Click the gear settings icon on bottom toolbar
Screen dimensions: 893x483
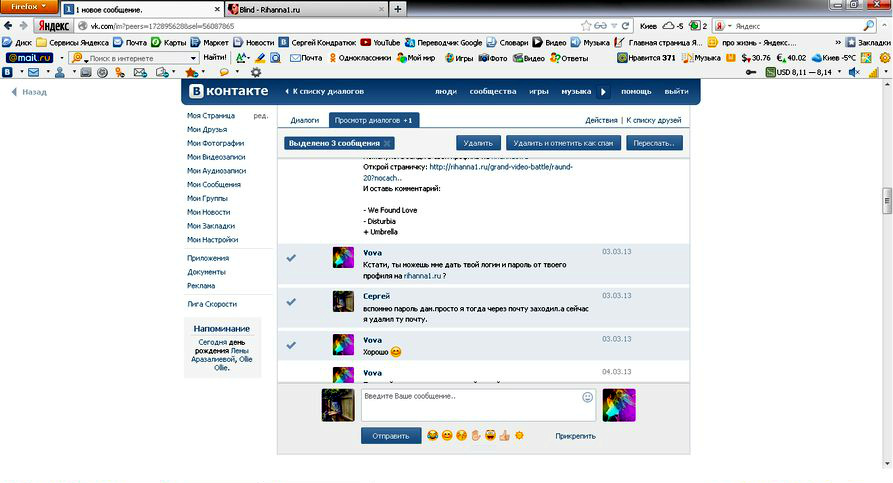pyautogui.click(x=256, y=72)
